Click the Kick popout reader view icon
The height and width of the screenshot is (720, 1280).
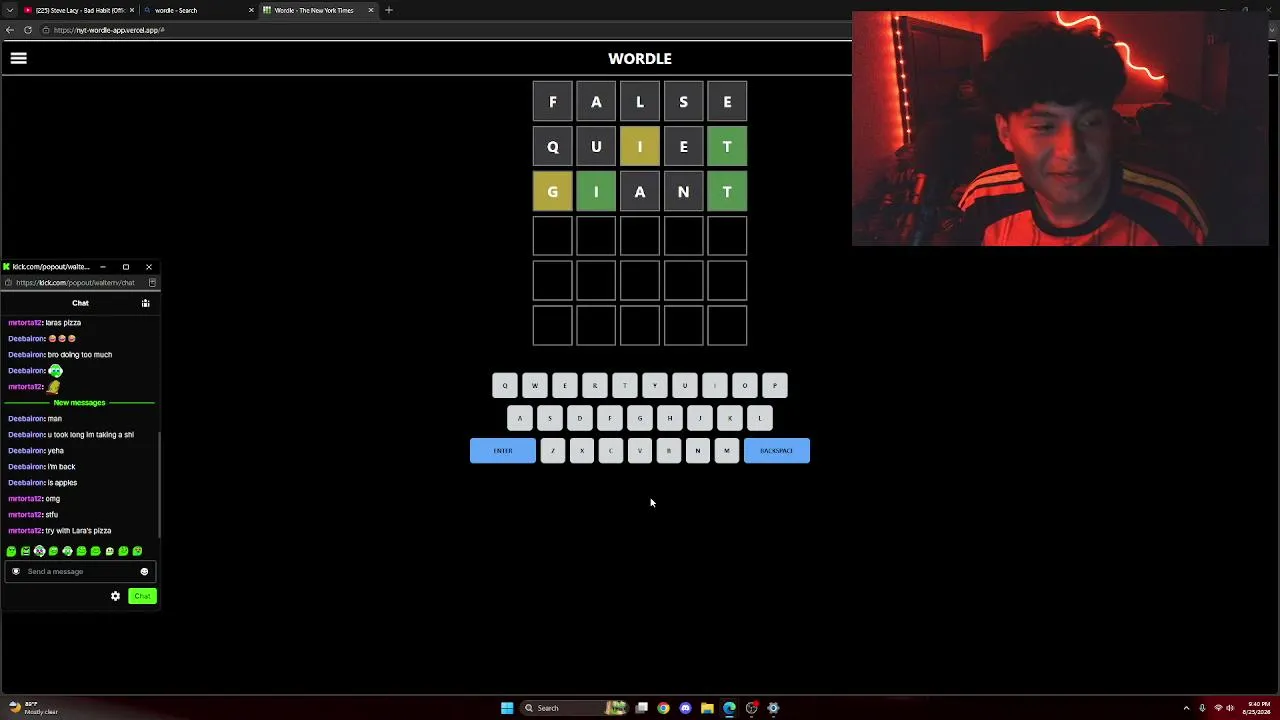(x=152, y=283)
